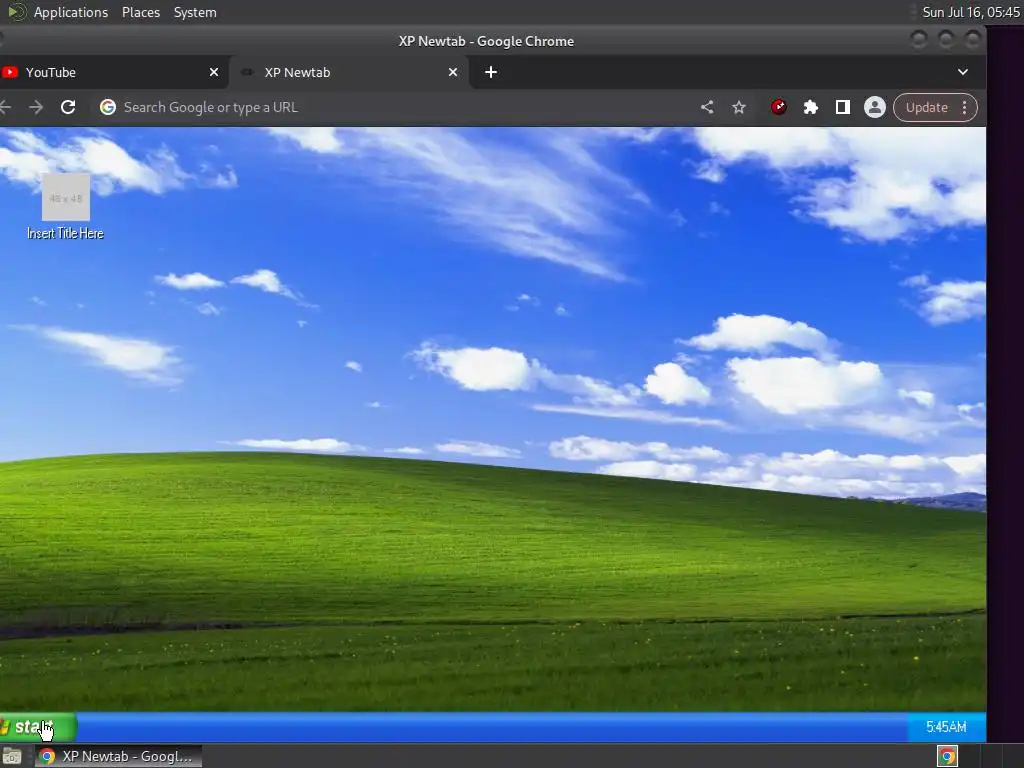Open the XP start button

(x=38, y=727)
